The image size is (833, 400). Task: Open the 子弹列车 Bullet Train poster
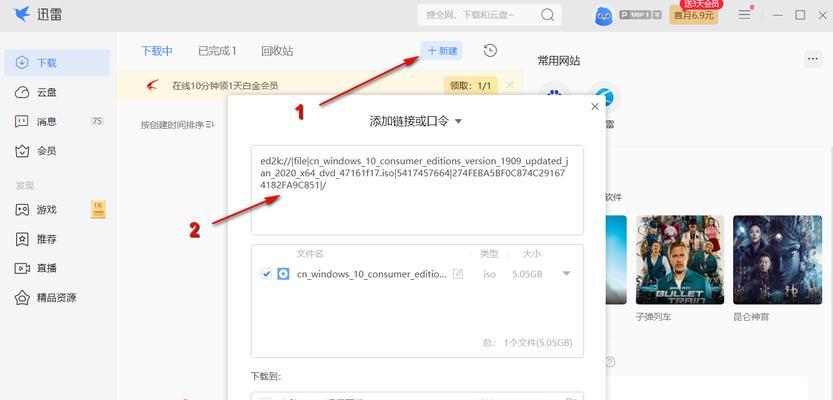pyautogui.click(x=679, y=260)
